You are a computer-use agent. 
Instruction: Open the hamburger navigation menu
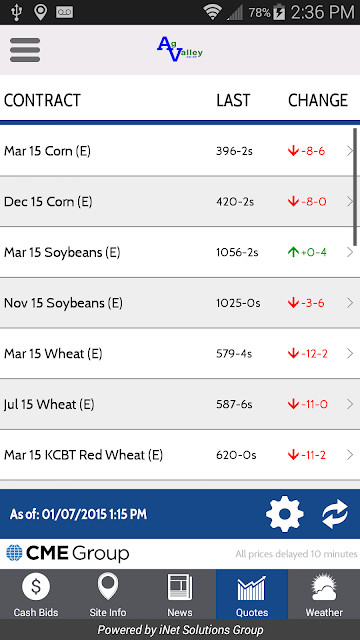25,50
